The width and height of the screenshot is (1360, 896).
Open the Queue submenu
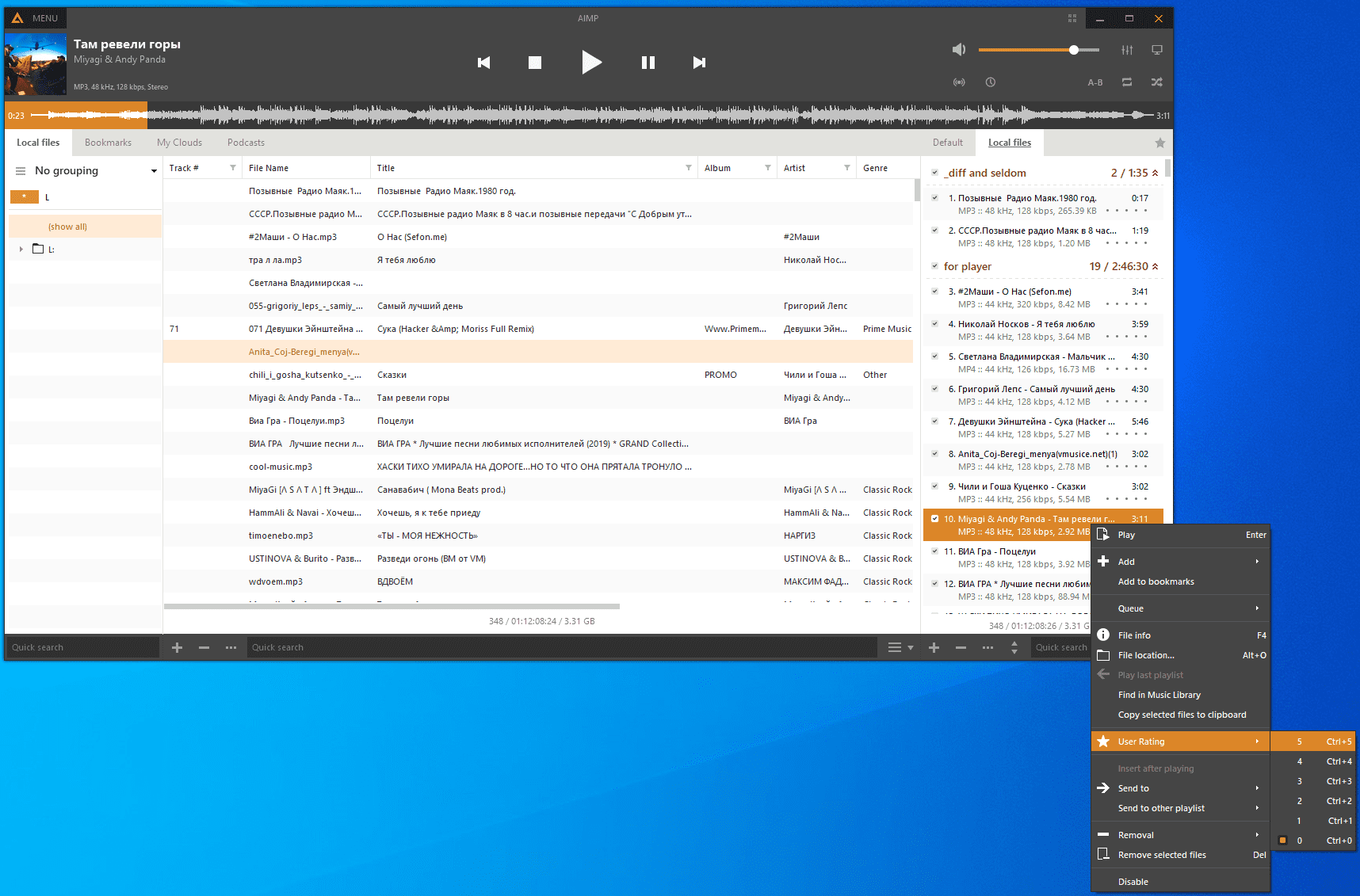click(1181, 608)
